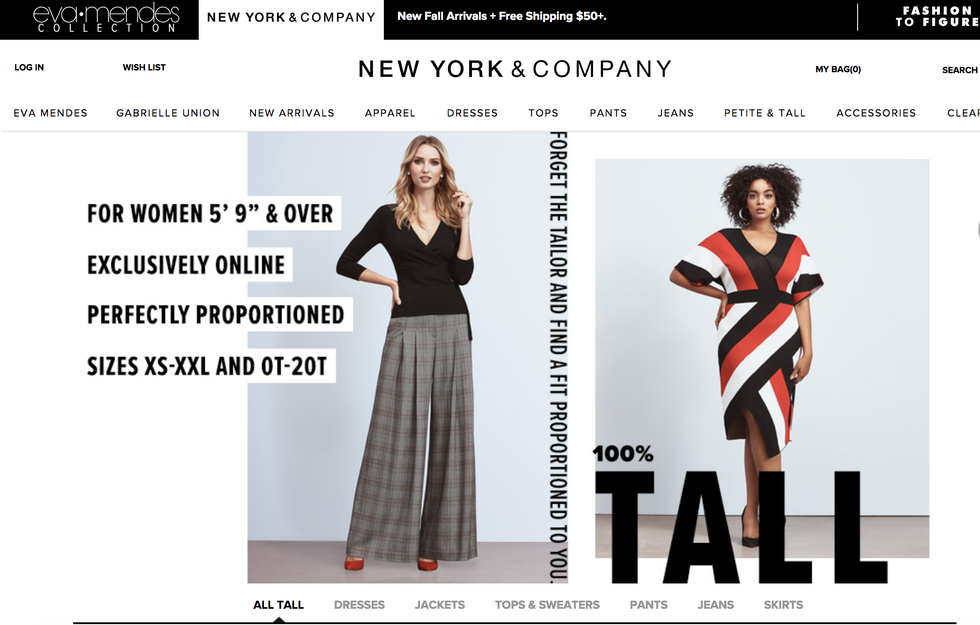Viewport: 980px width, 625px height.
Task: Switch to the TOPS & SWEATERS tab
Action: pos(547,605)
